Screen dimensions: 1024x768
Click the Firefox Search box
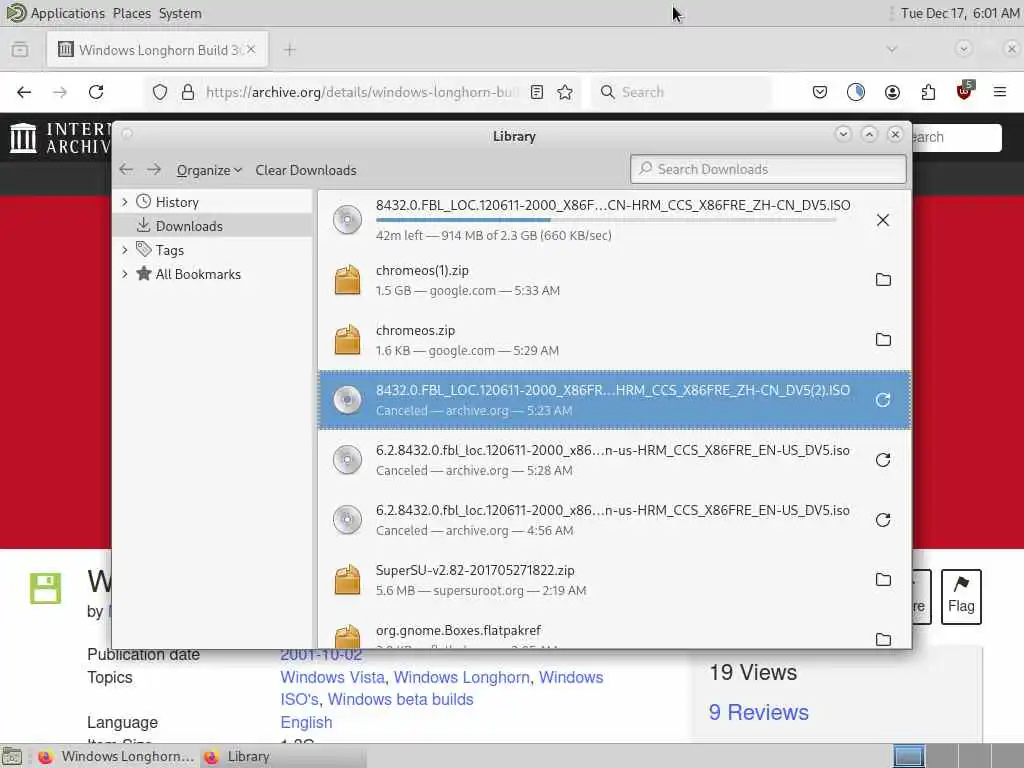(x=681, y=92)
